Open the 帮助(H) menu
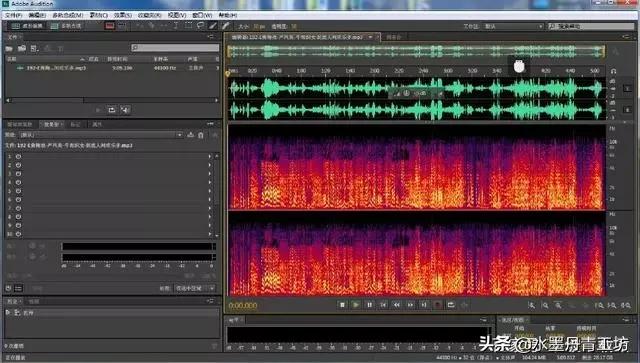640x363 pixels. point(228,15)
